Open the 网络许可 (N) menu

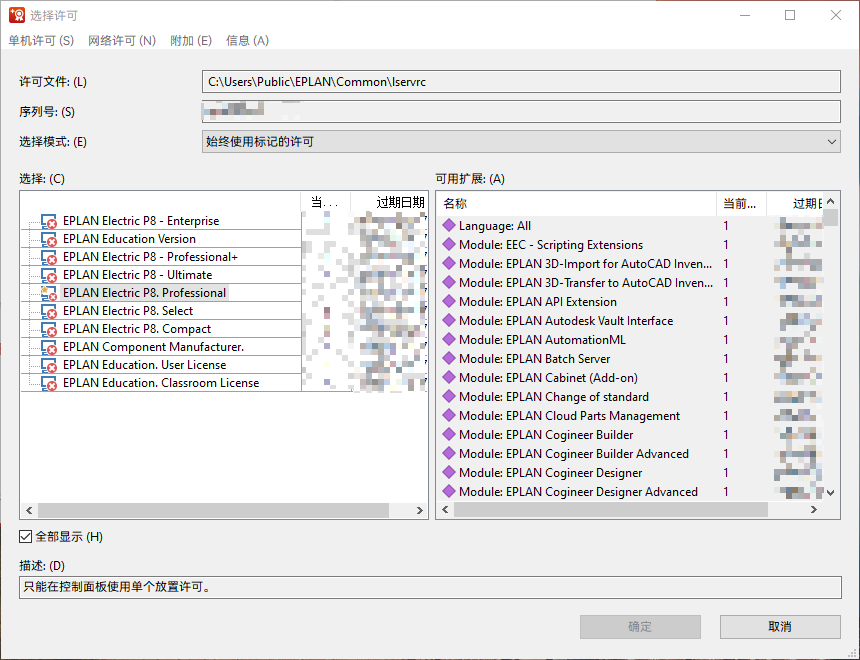[122, 41]
